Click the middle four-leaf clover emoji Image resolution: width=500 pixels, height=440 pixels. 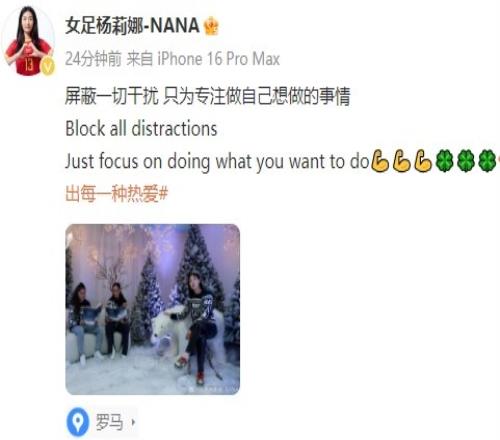tap(466, 161)
